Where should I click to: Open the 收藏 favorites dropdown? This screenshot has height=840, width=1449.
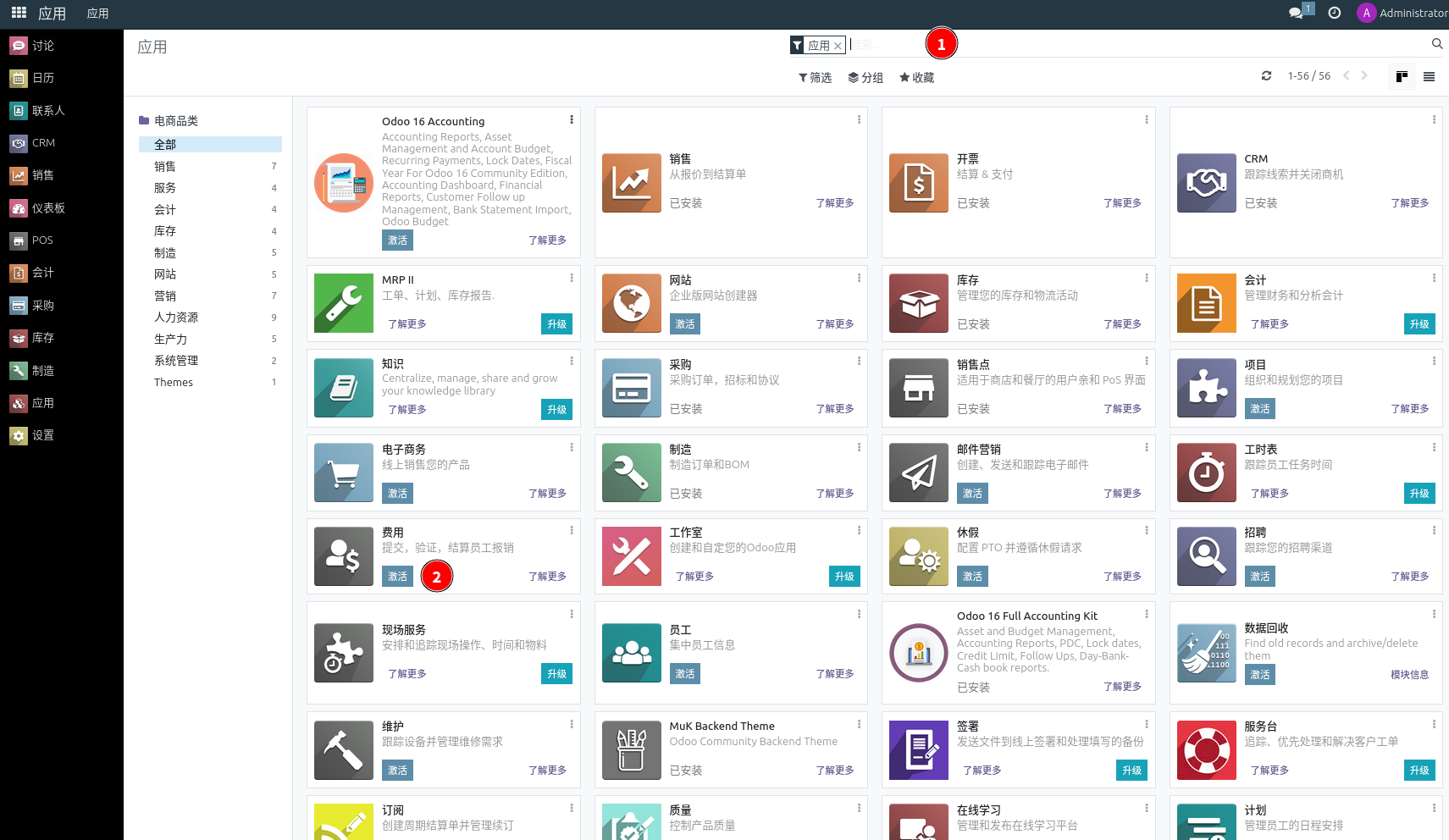(916, 78)
